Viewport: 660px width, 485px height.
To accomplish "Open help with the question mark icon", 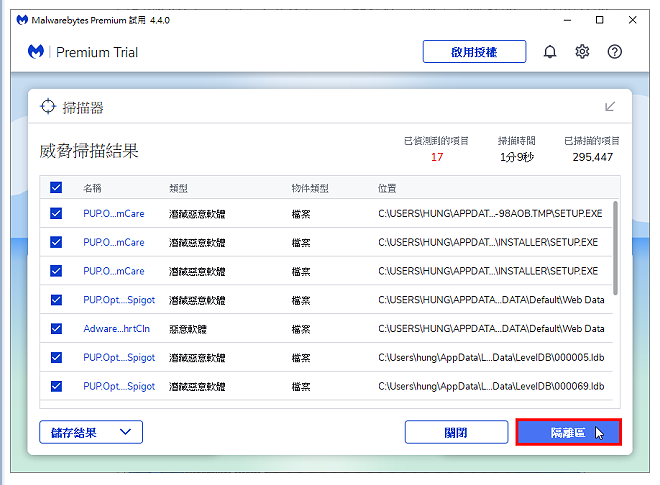I will click(615, 52).
